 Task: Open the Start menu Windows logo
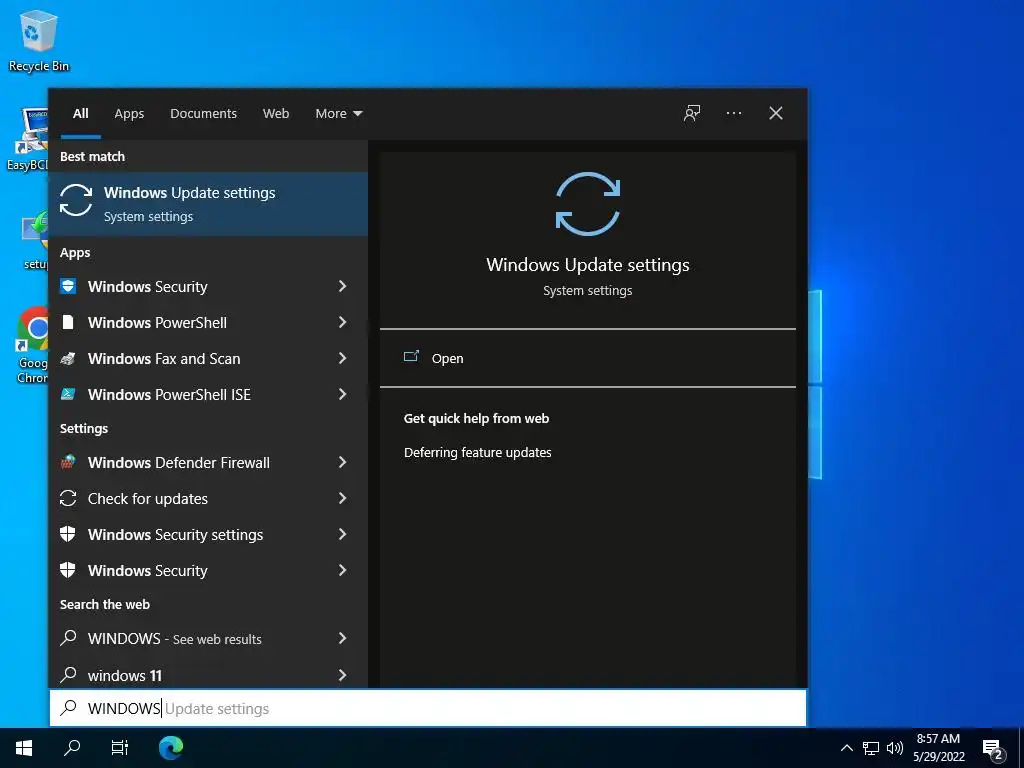pyautogui.click(x=24, y=747)
